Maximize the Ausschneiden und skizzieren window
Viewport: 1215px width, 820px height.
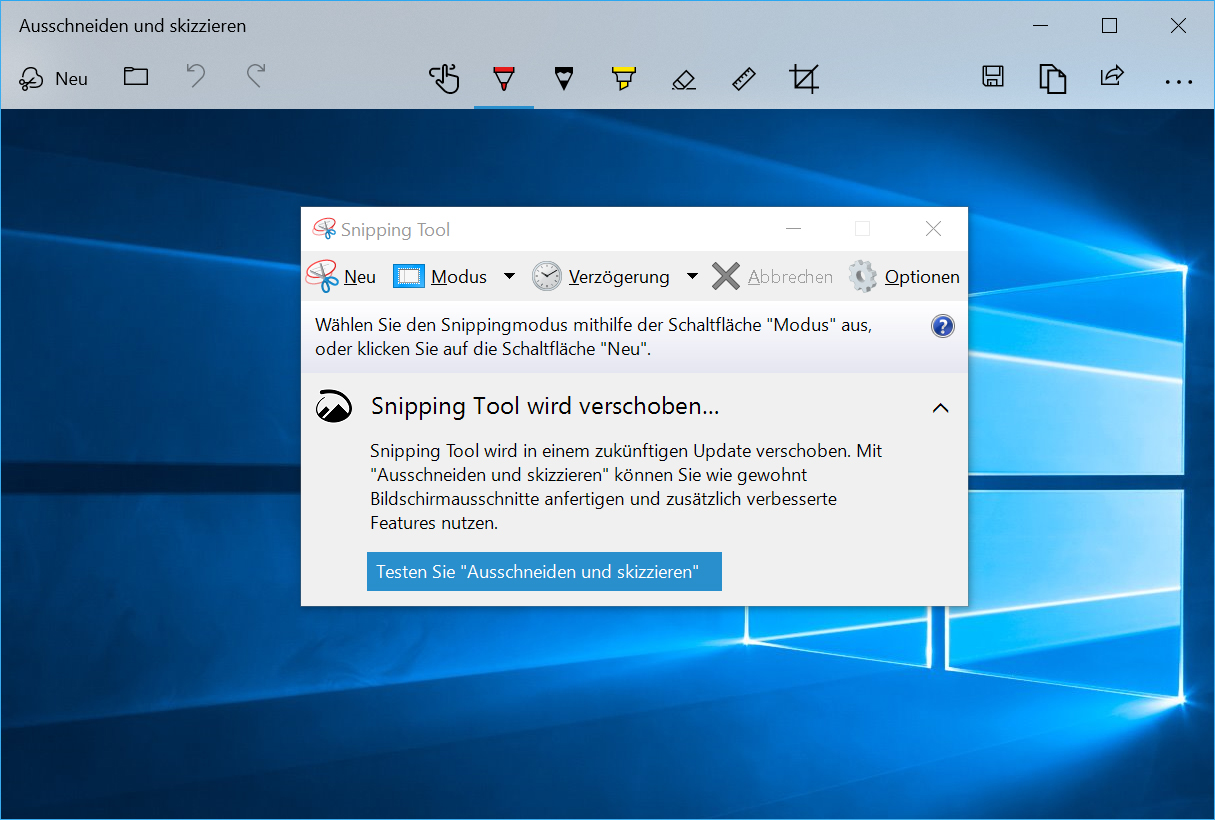pos(1109,26)
